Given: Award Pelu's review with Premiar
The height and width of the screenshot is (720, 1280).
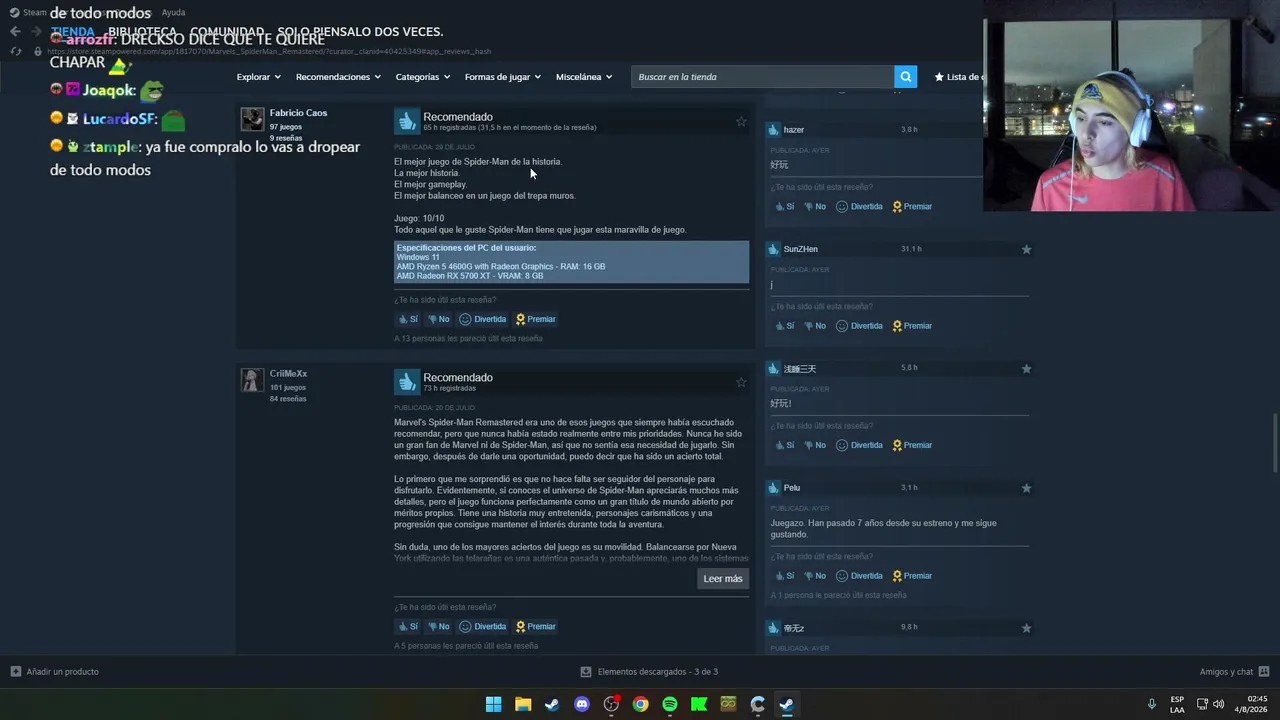Looking at the screenshot, I should click(912, 576).
